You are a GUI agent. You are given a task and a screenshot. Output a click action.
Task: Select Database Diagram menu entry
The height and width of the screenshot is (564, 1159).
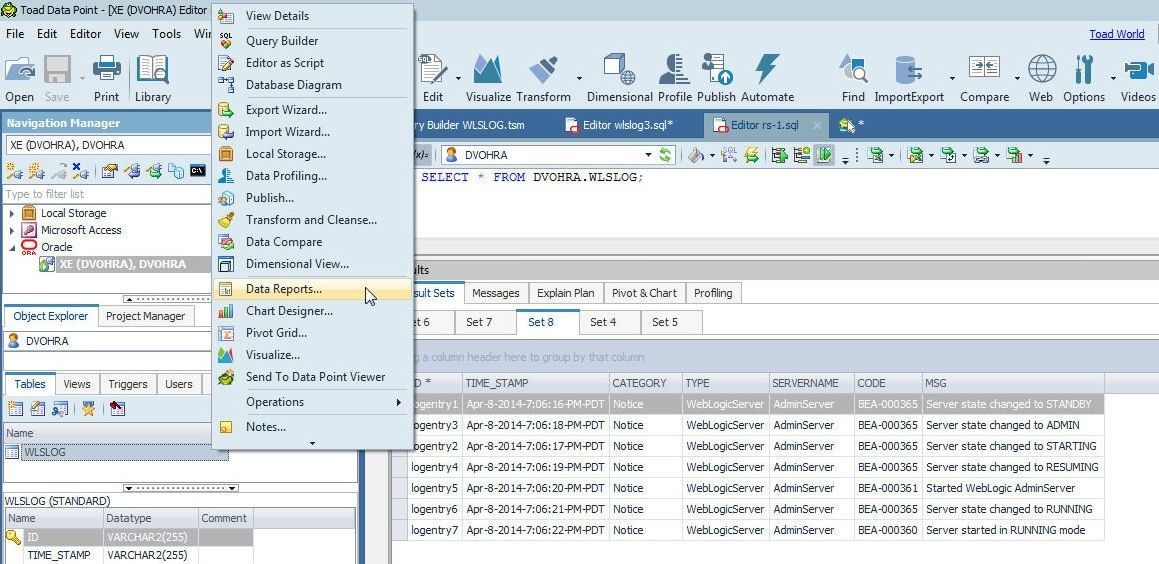tap(311, 85)
